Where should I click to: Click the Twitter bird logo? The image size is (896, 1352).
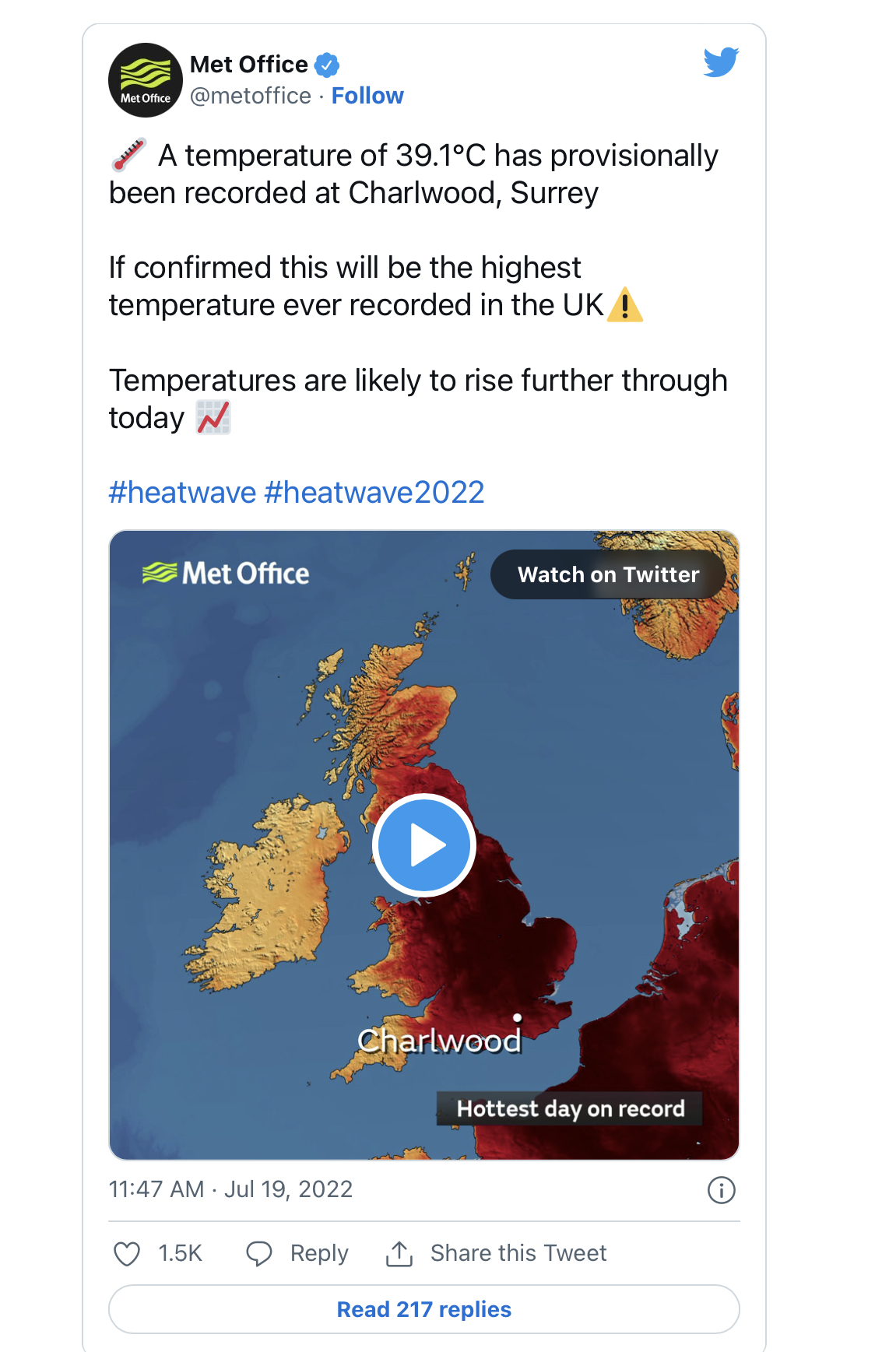[721, 62]
